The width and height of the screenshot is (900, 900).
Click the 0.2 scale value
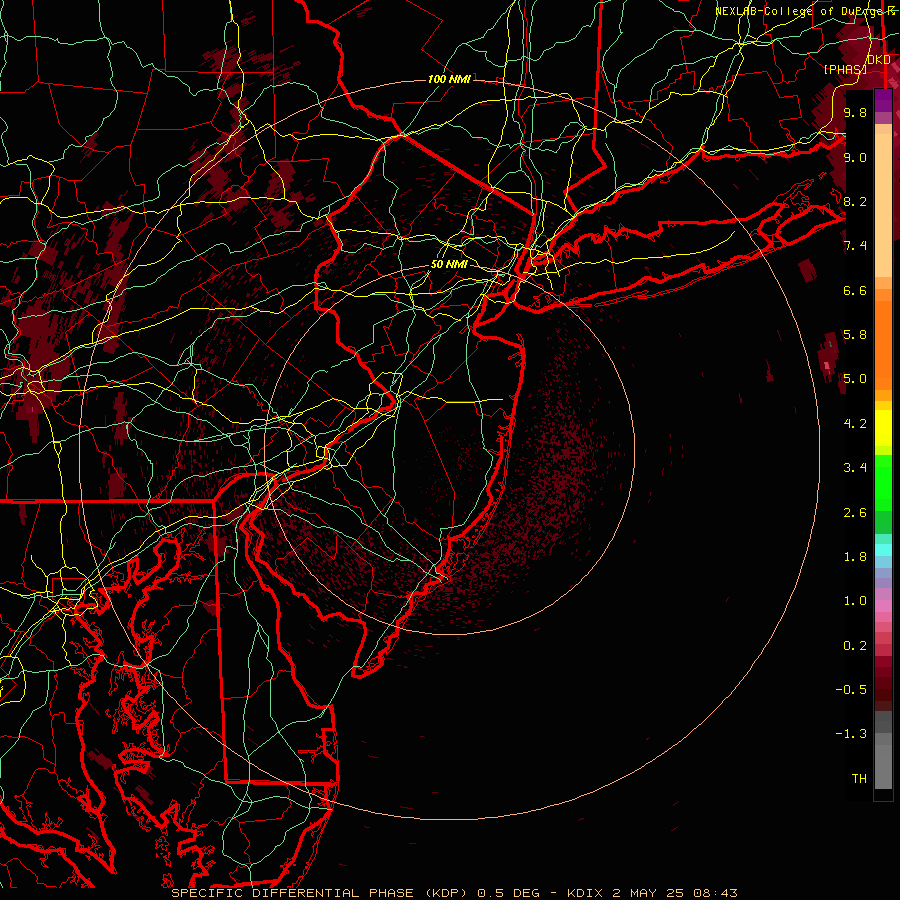pos(855,646)
